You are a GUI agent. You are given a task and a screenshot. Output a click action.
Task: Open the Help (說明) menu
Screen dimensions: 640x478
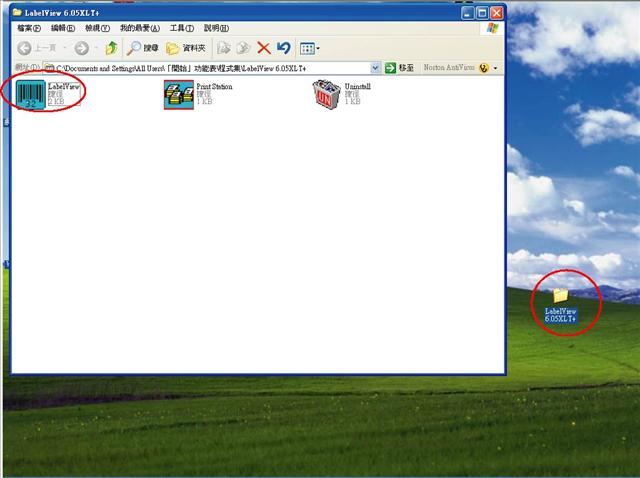(216, 28)
